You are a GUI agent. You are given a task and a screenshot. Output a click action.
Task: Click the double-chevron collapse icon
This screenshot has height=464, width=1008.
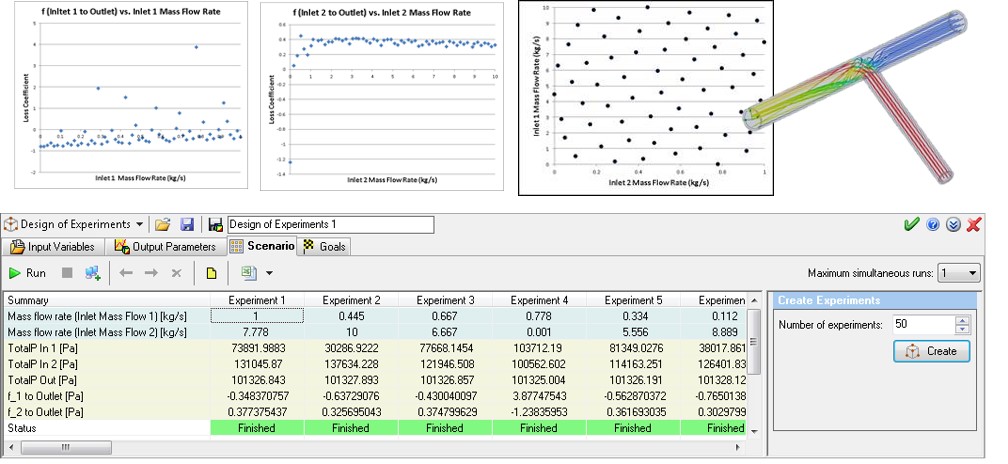(x=953, y=224)
